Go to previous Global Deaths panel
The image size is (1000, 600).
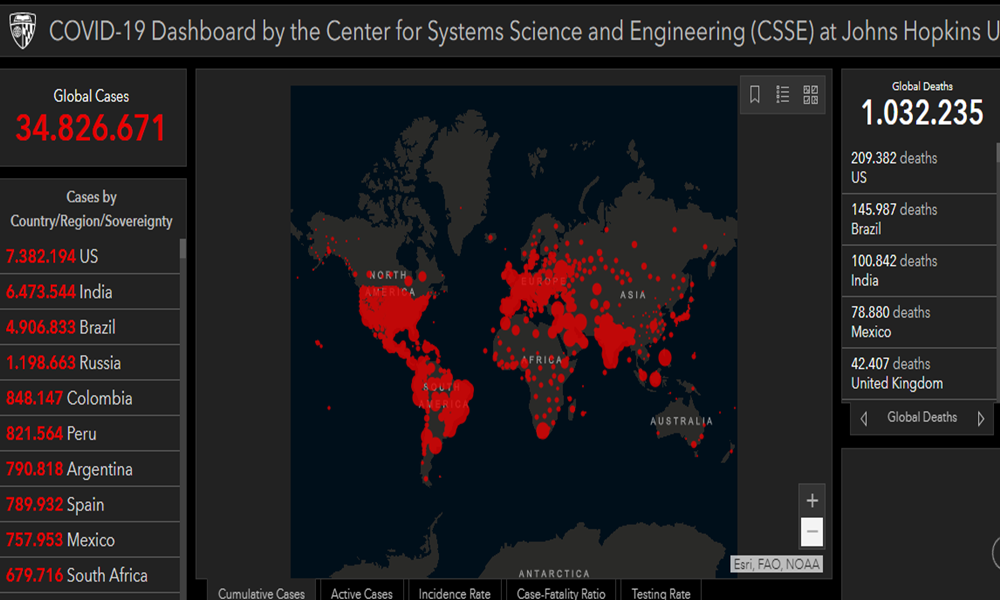(x=864, y=418)
